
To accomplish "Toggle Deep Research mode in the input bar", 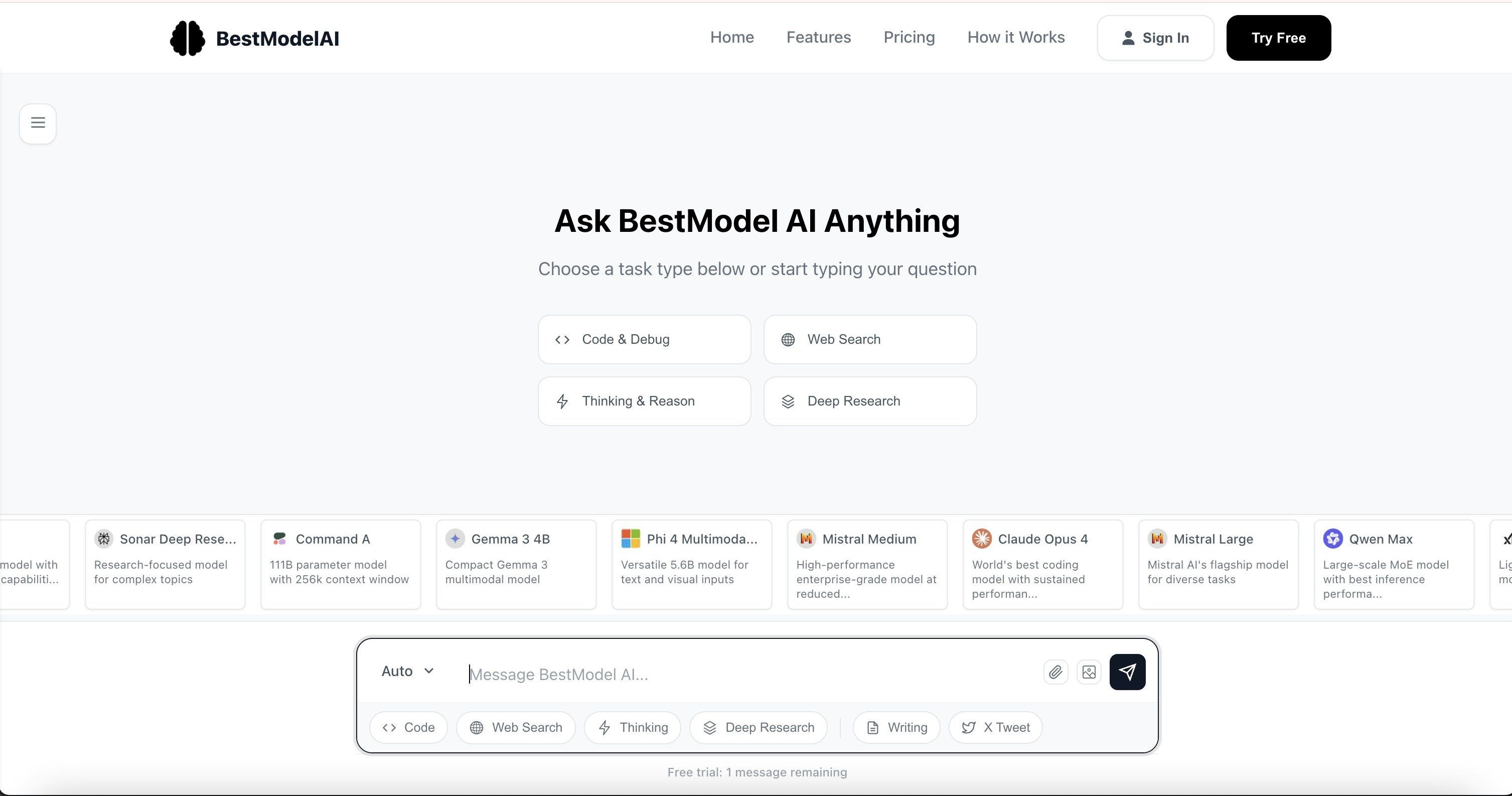I will coord(758,727).
